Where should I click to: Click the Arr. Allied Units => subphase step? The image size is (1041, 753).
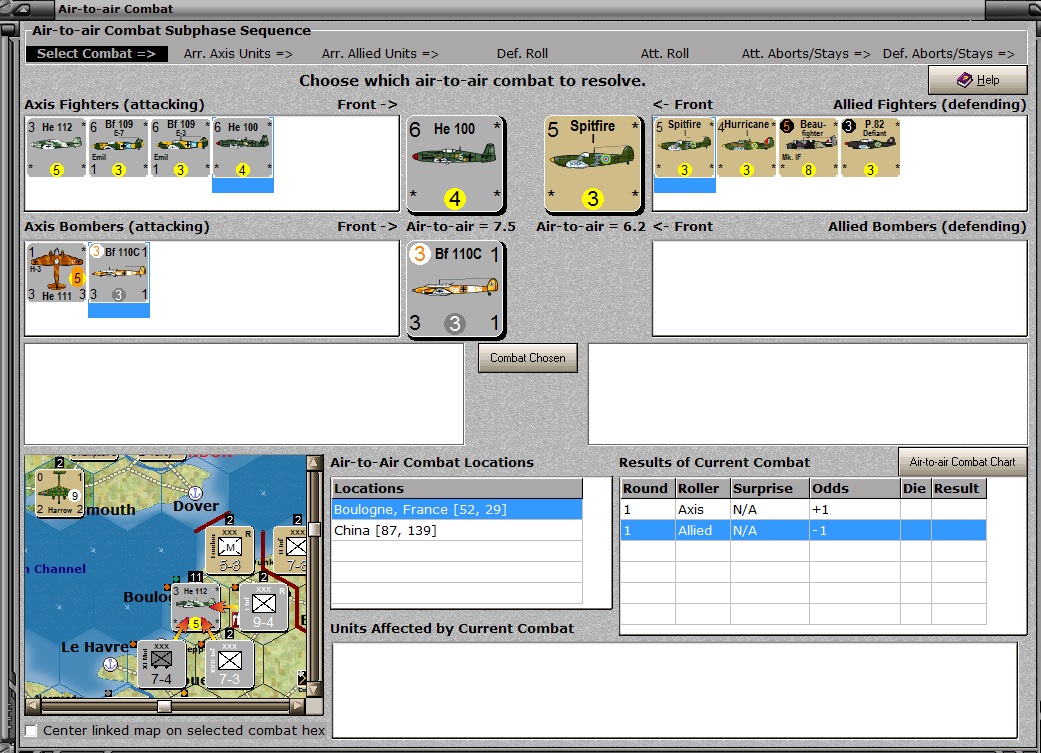pos(380,54)
